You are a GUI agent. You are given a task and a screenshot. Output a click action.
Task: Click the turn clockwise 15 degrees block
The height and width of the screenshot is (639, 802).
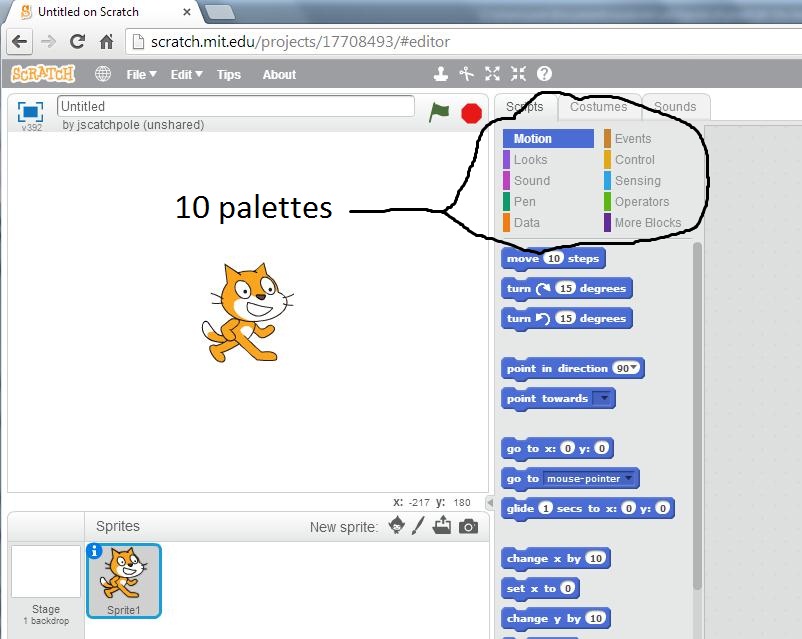tap(567, 289)
